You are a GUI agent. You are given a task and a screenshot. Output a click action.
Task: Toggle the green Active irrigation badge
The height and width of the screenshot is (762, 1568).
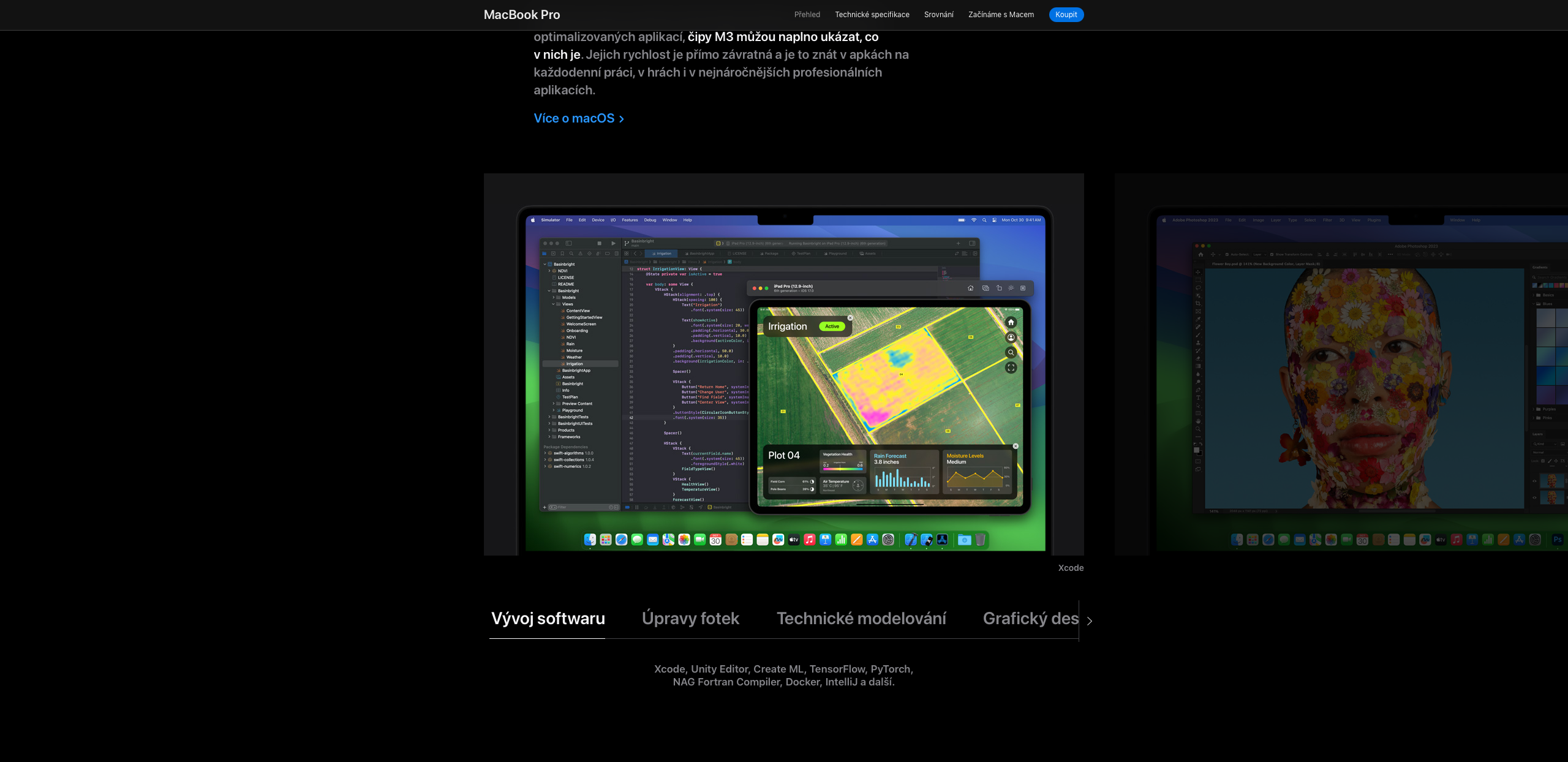(832, 326)
